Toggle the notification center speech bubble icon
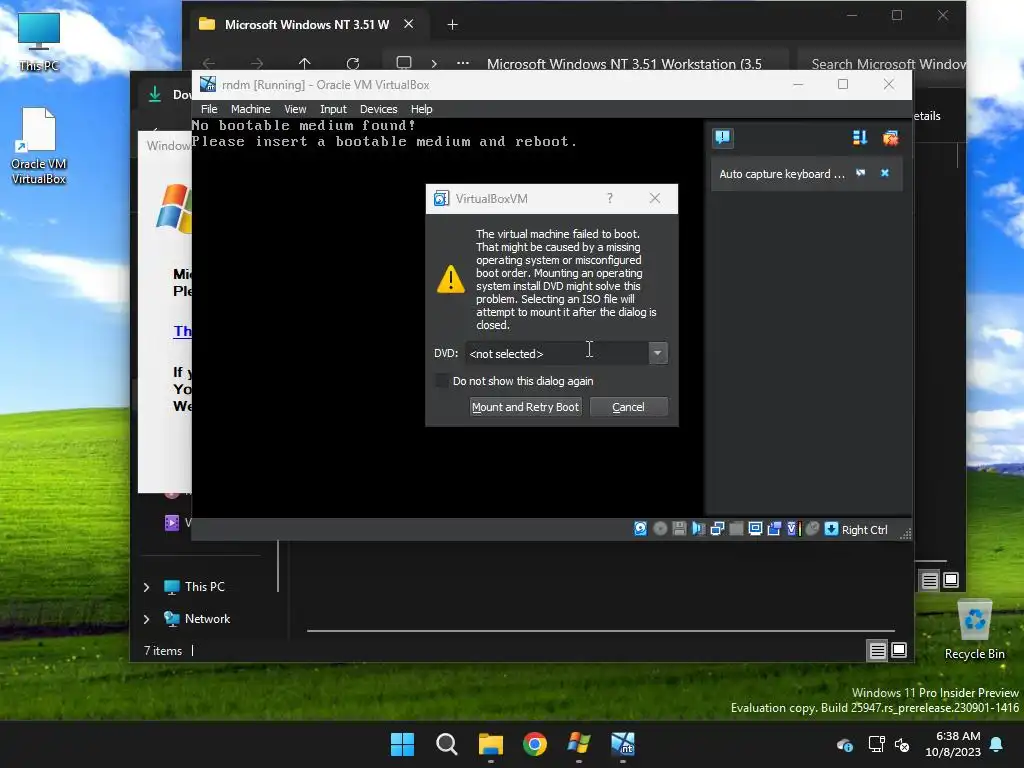 coord(722,137)
